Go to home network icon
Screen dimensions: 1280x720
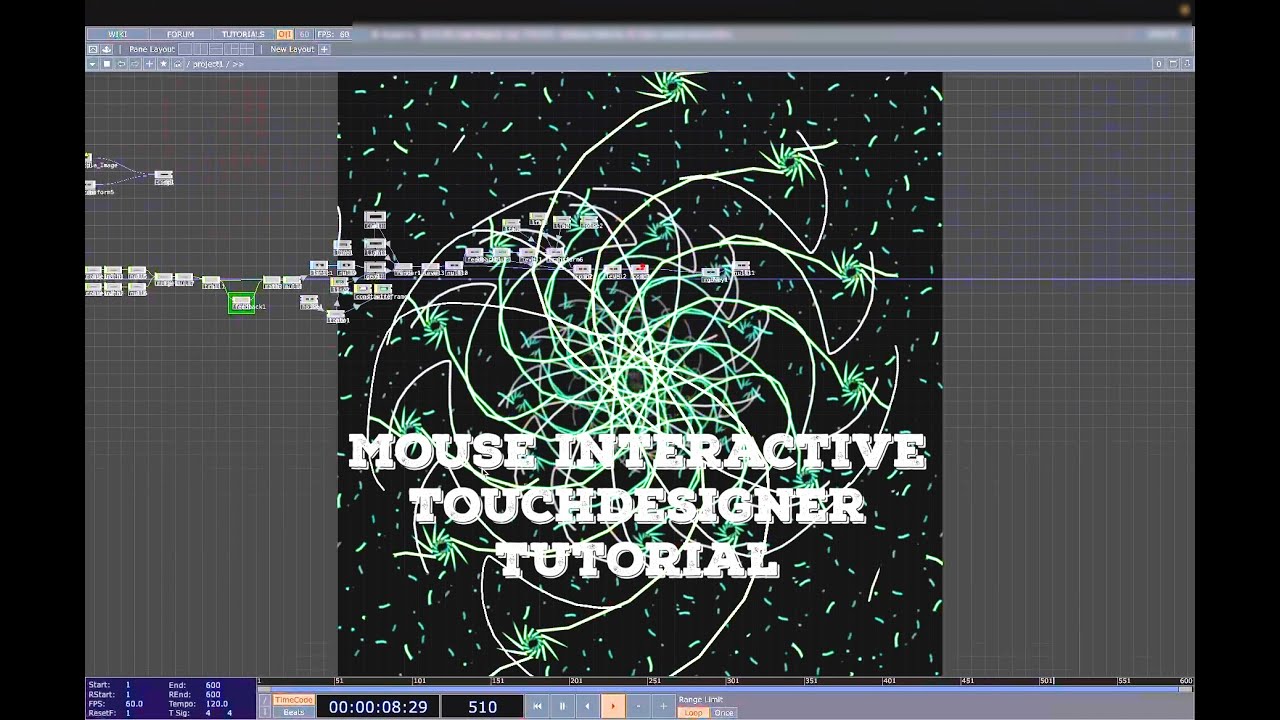pyautogui.click(x=178, y=64)
